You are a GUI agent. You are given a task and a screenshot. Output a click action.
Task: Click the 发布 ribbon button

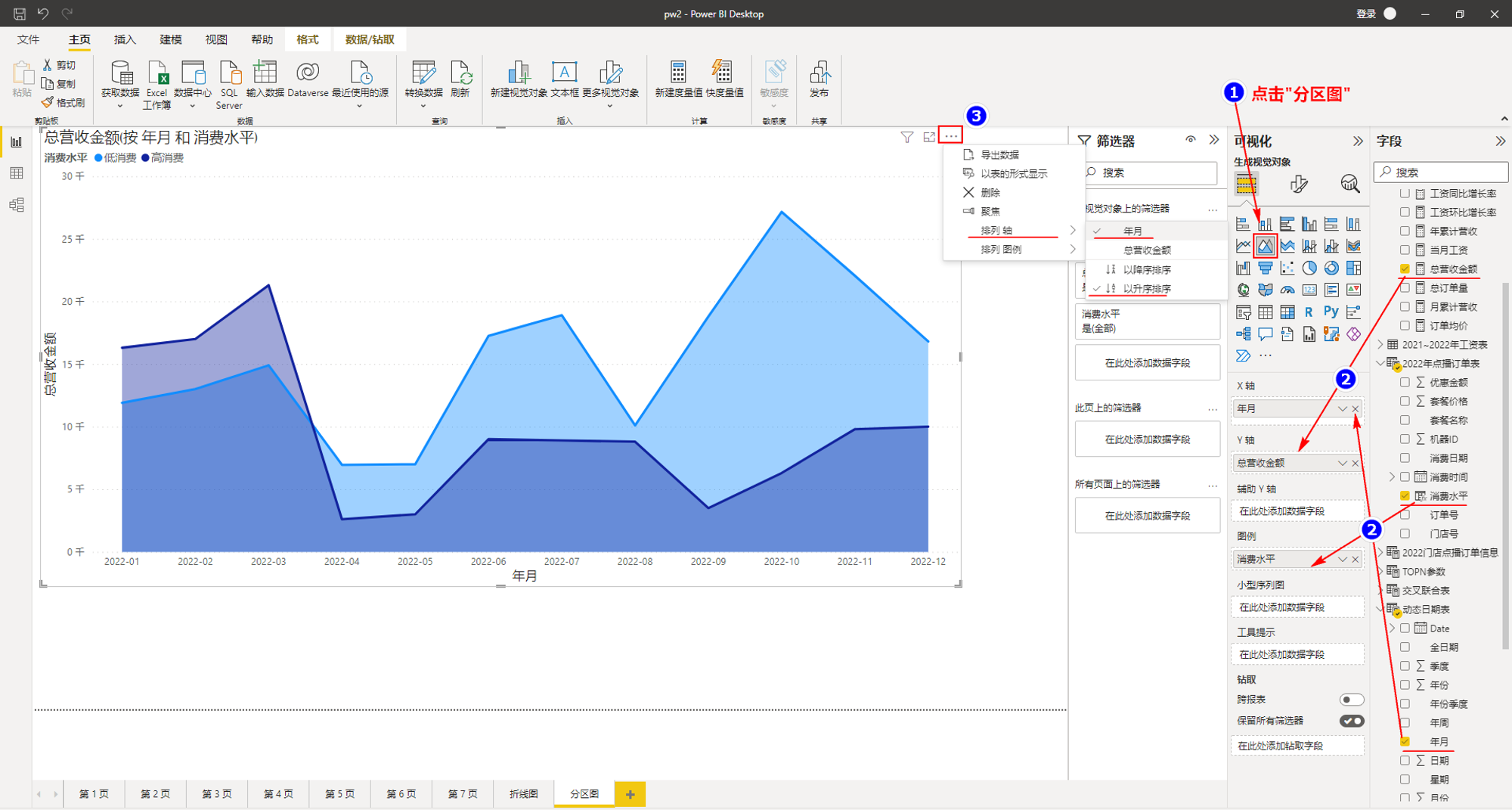point(820,81)
